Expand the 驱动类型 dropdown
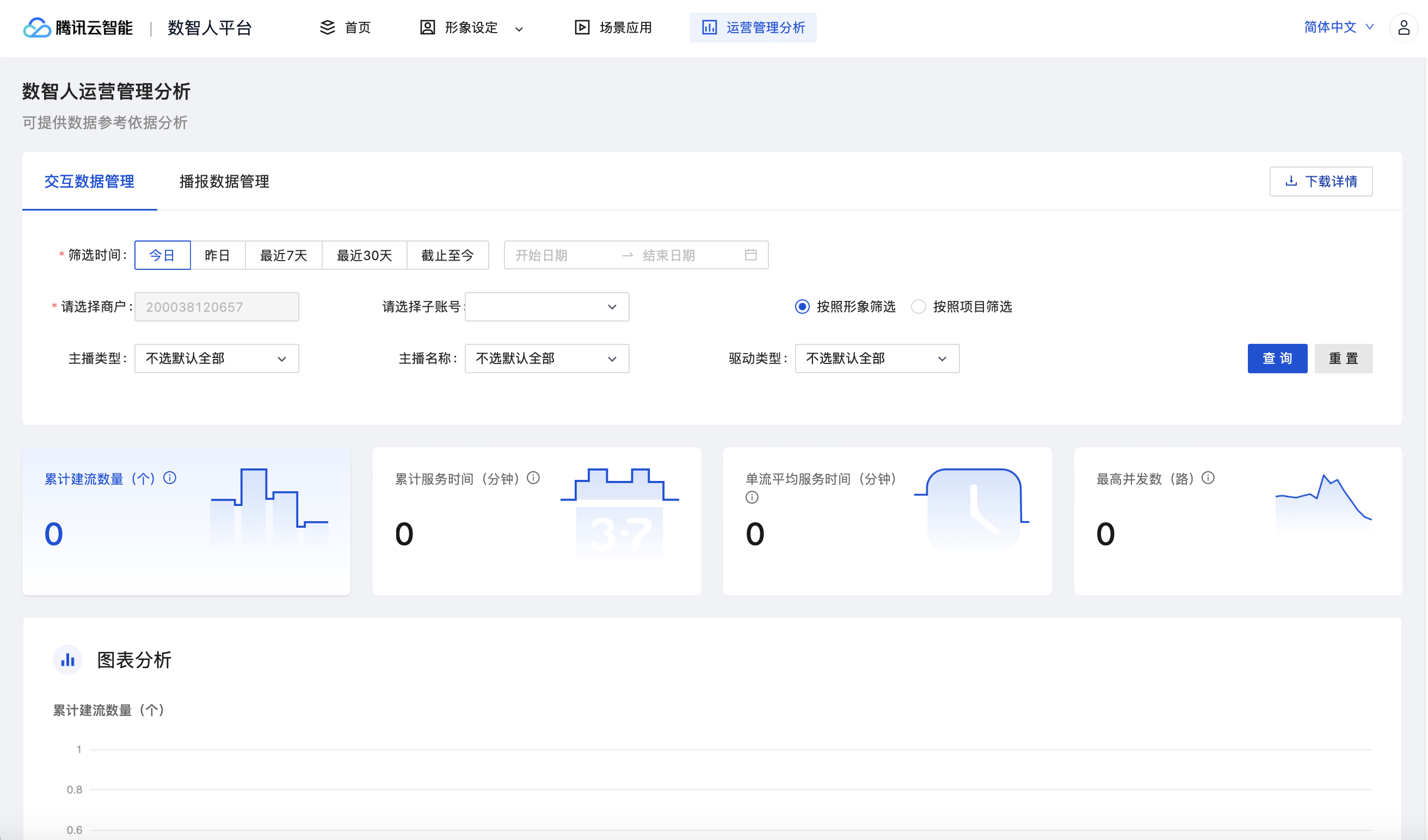Image resolution: width=1428 pixels, height=840 pixels. [x=877, y=359]
